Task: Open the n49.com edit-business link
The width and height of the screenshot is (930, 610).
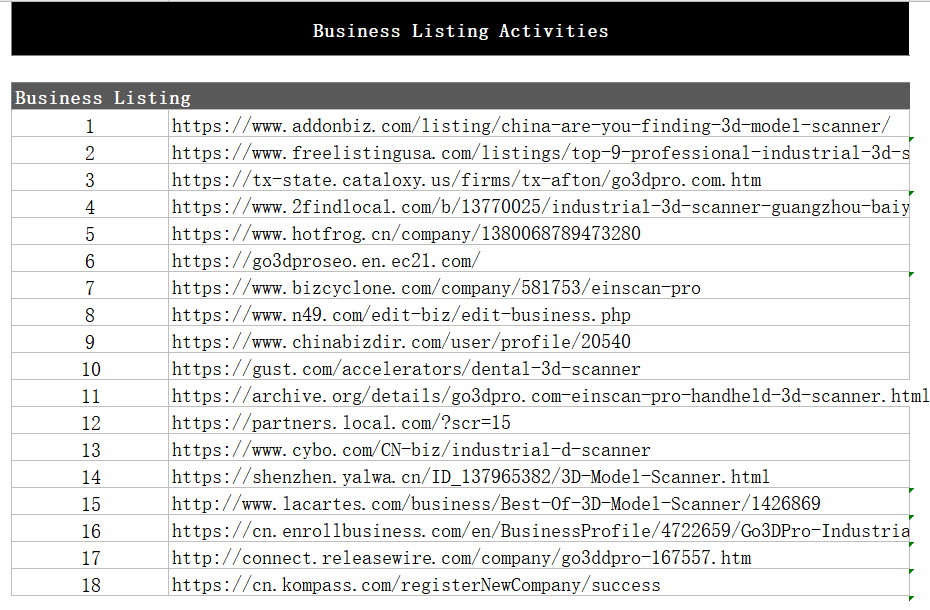Action: (x=401, y=315)
